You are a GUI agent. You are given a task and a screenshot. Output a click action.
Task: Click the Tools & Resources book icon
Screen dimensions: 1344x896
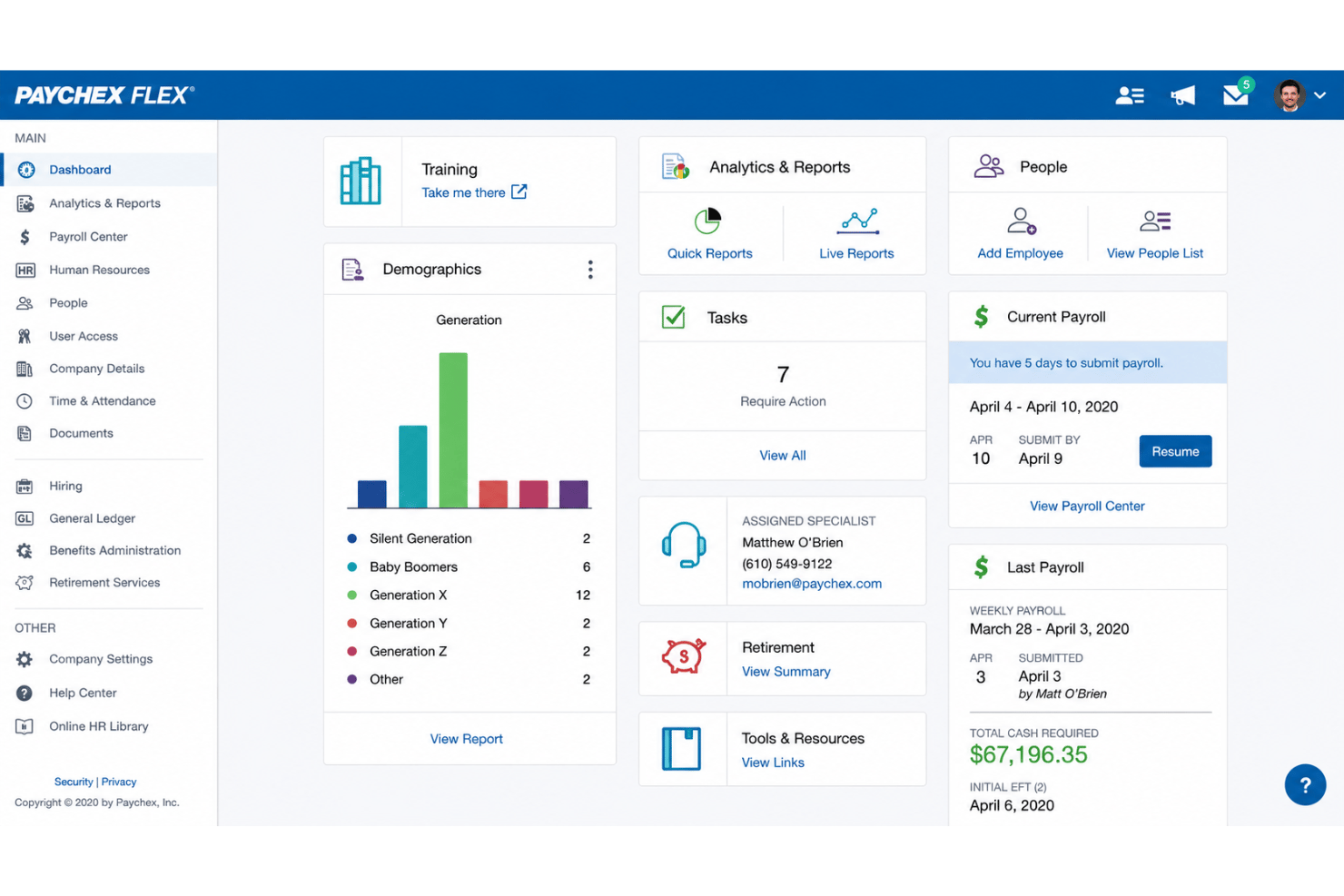(681, 749)
